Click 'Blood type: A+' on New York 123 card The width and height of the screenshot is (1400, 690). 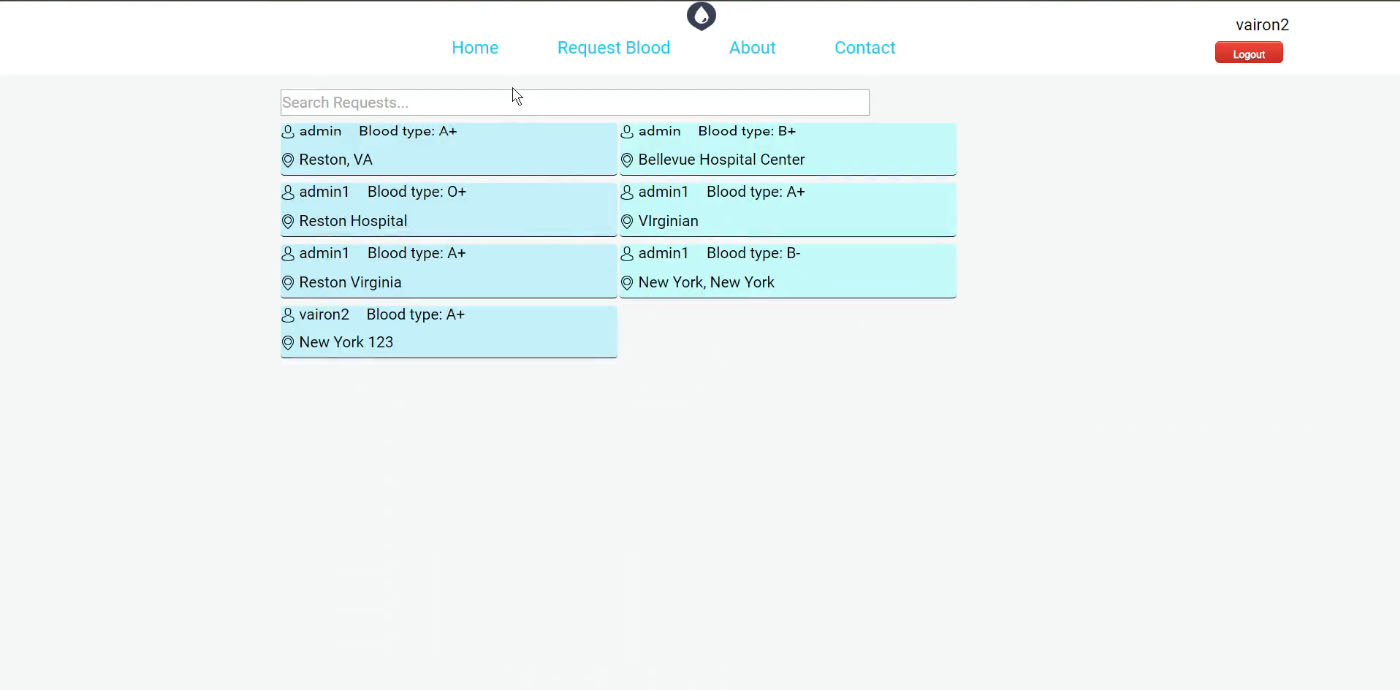(x=416, y=315)
